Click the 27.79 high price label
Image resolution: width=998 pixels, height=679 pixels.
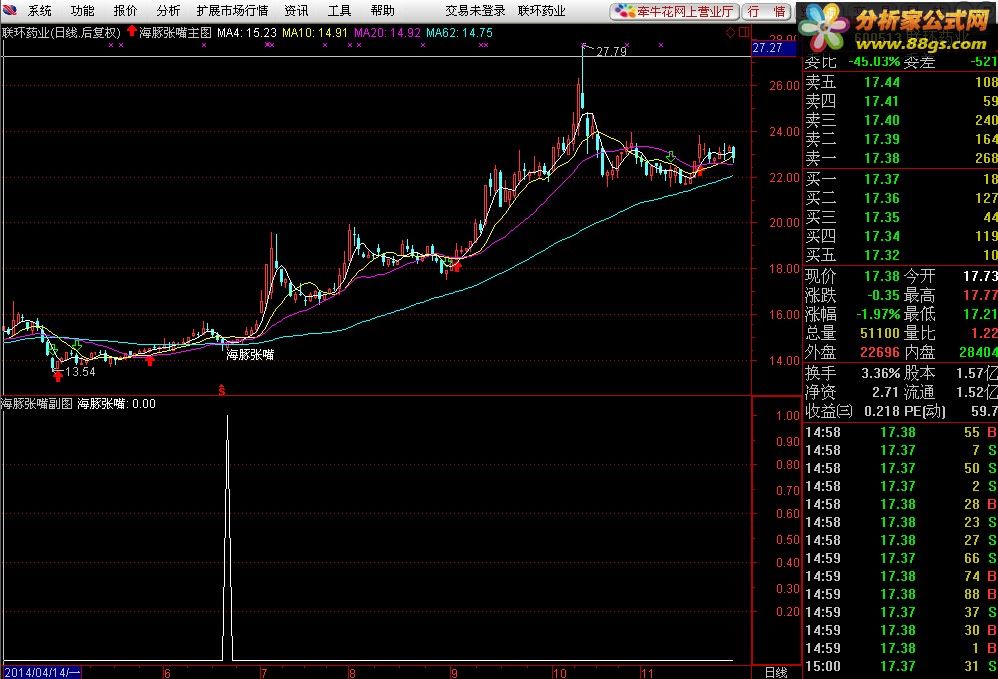pos(611,52)
